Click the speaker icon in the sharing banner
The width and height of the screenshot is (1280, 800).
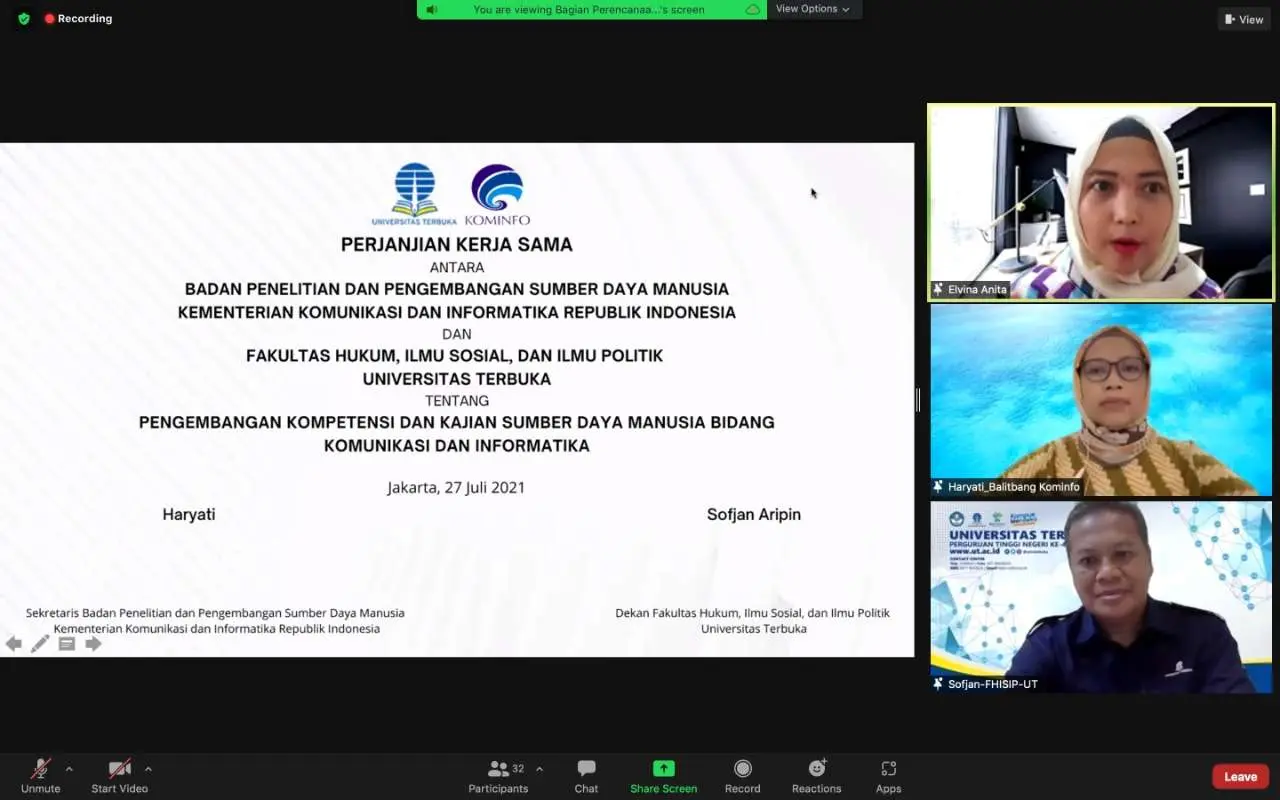(432, 9)
